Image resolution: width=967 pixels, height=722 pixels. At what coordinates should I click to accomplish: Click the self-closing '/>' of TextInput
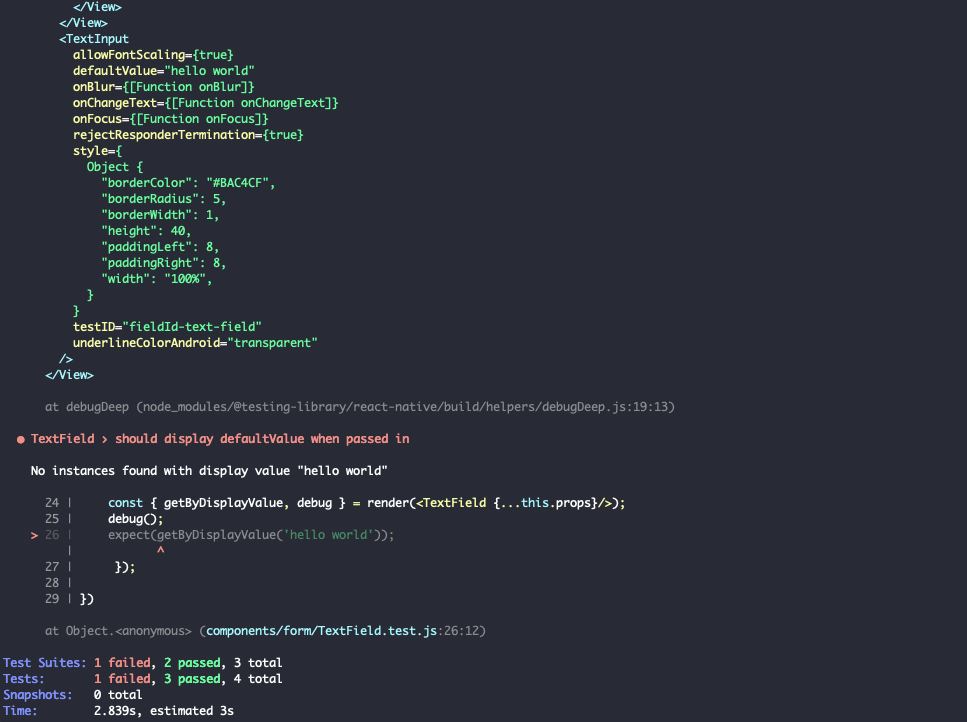click(66, 359)
